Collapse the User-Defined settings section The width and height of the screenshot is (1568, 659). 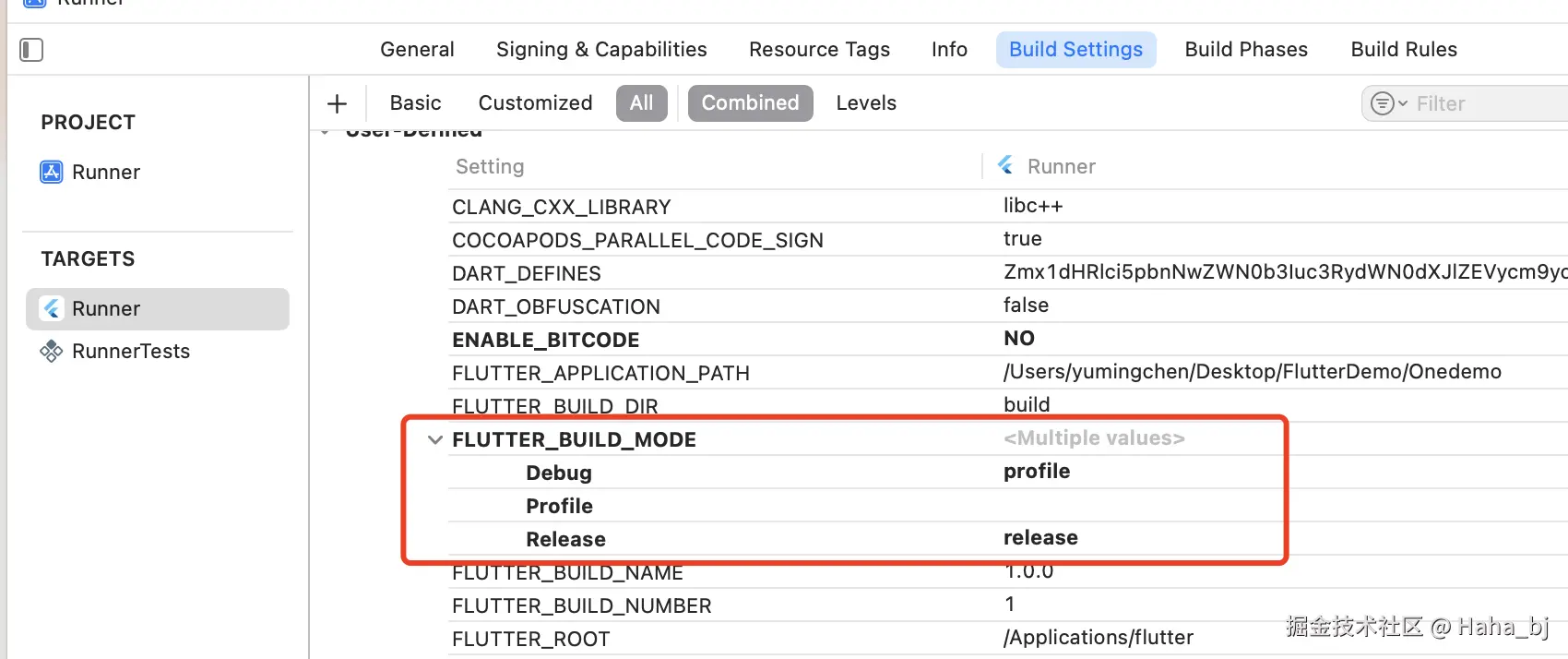[x=325, y=133]
